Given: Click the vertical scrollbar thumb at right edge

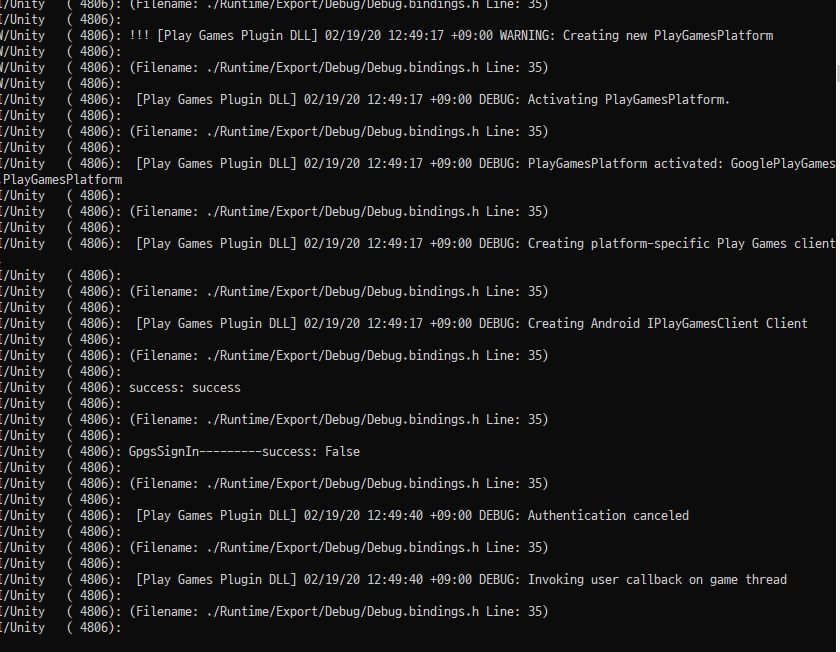Looking at the screenshot, I should pyautogui.click(x=838, y=72).
